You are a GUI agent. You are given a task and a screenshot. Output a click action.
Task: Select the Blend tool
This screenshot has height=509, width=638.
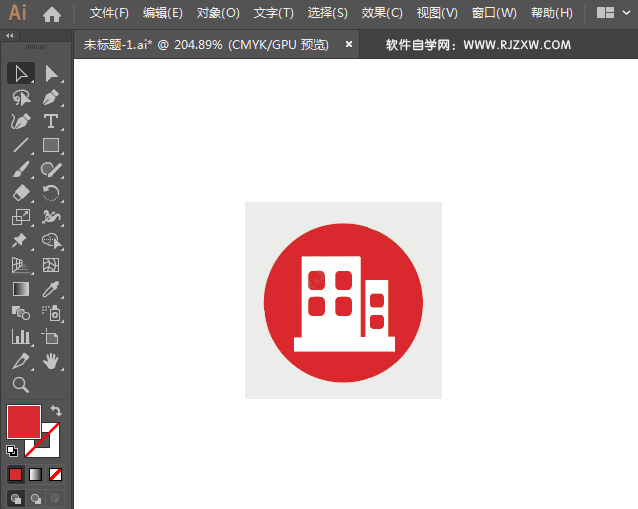[21, 313]
